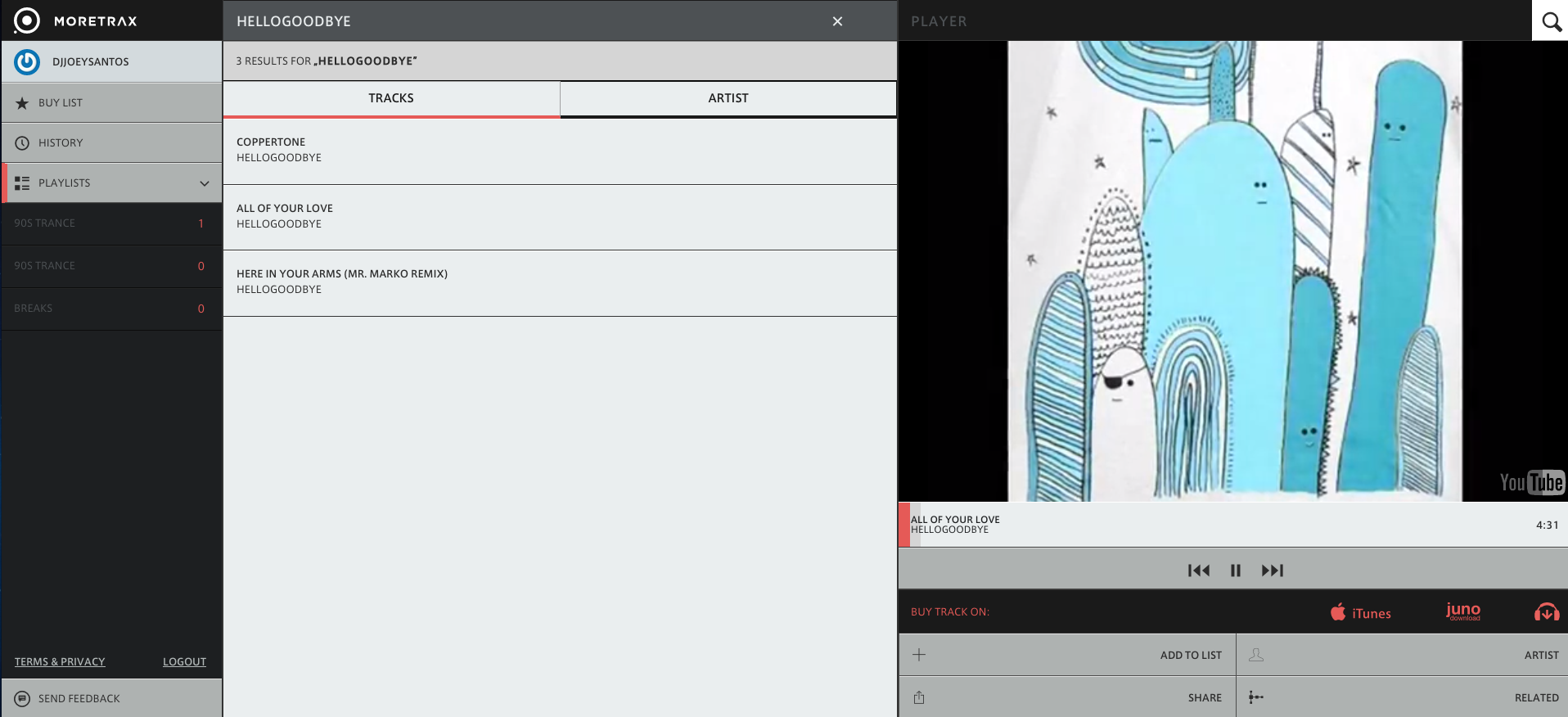Buy track on Juno Download
The height and width of the screenshot is (717, 1568).
[1462, 611]
